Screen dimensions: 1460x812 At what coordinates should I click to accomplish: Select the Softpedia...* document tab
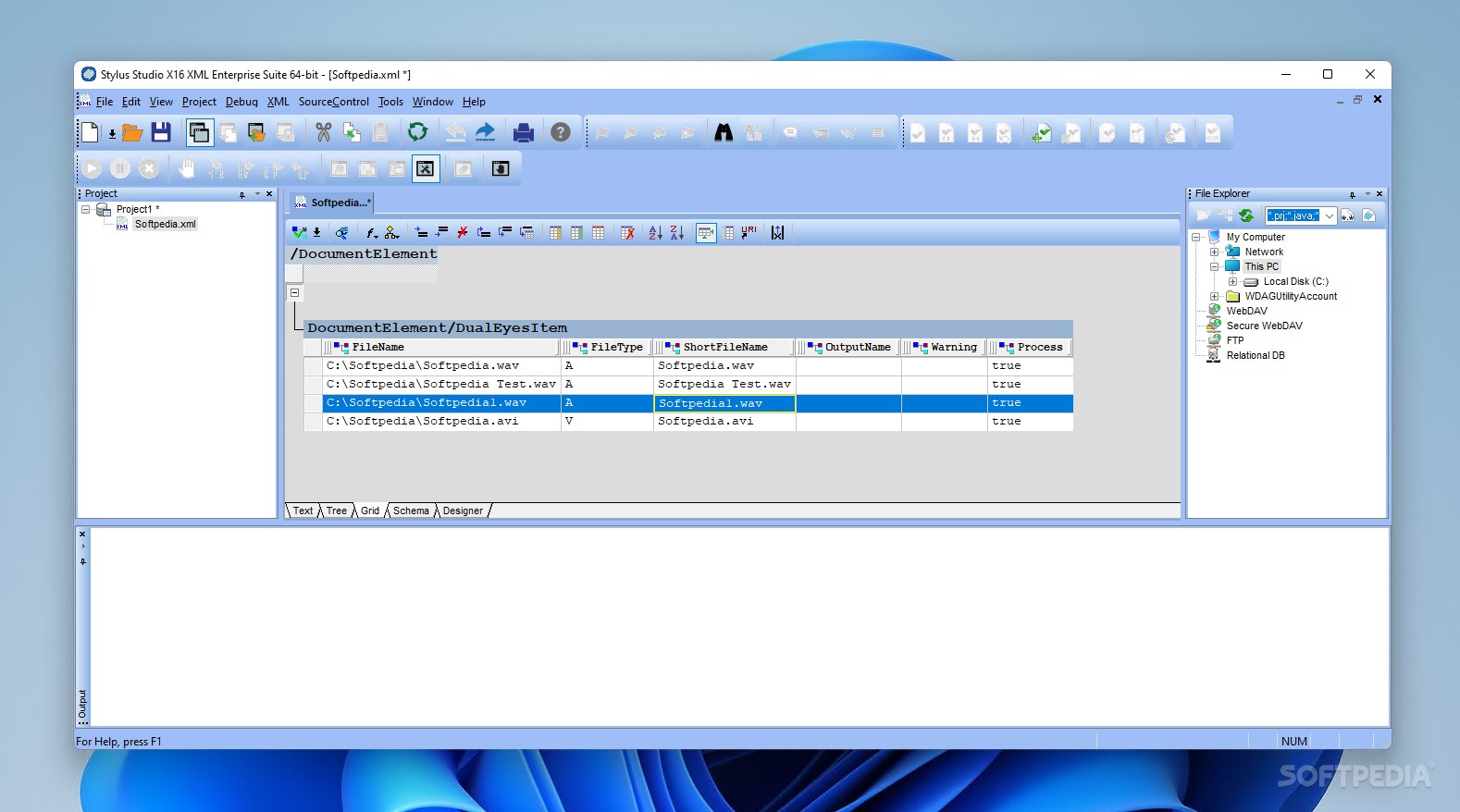(x=332, y=203)
